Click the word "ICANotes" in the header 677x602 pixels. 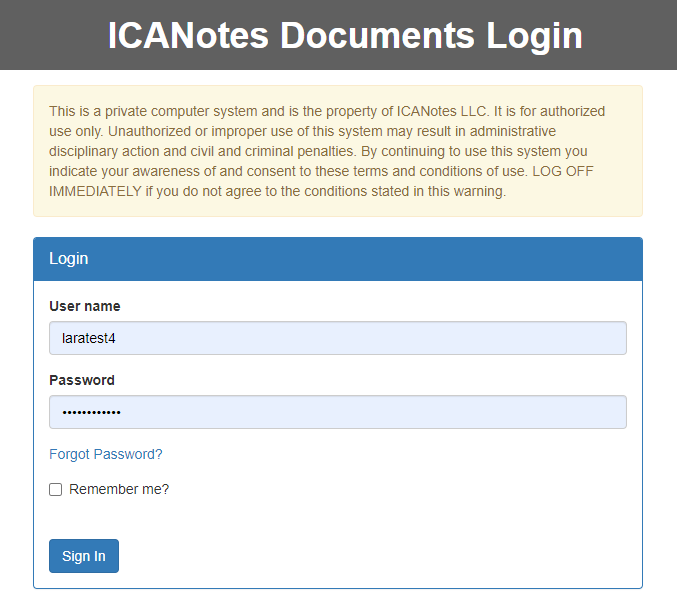coord(189,36)
